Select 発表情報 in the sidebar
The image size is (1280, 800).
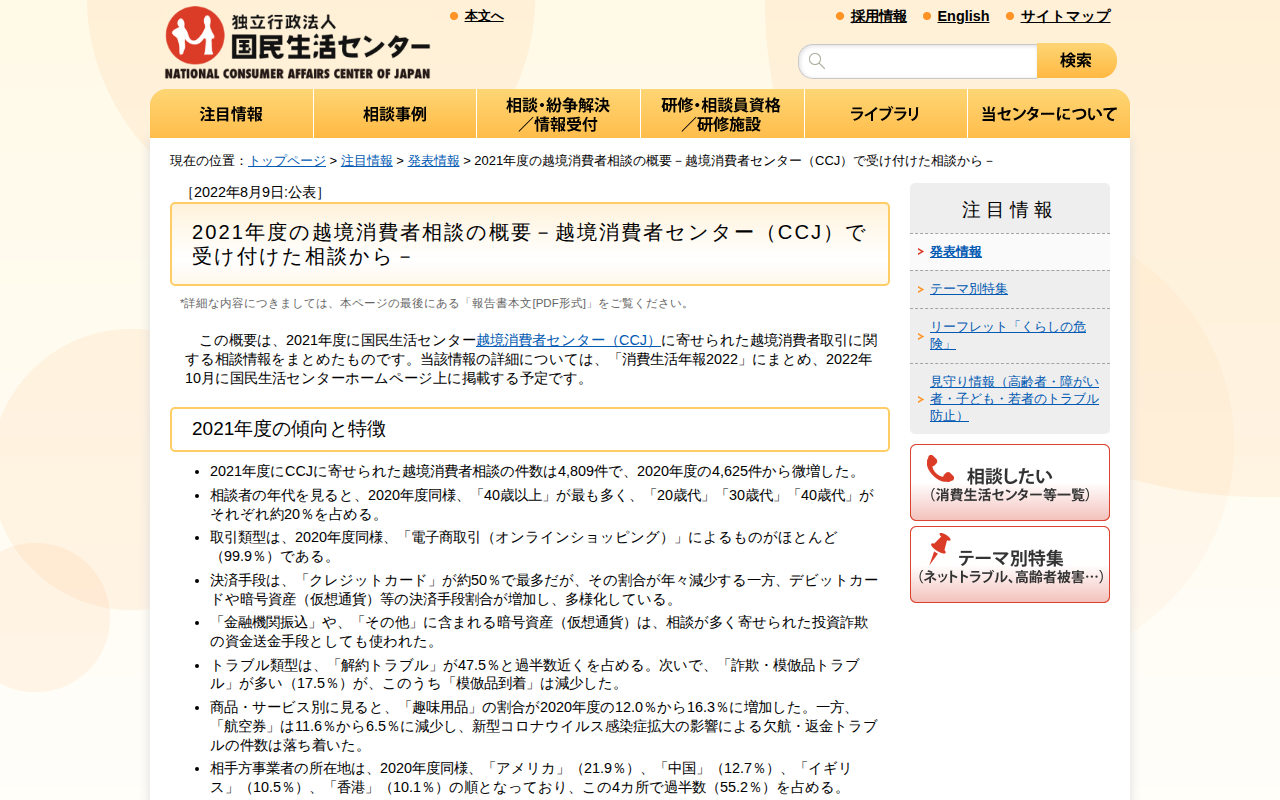pyautogui.click(x=956, y=252)
